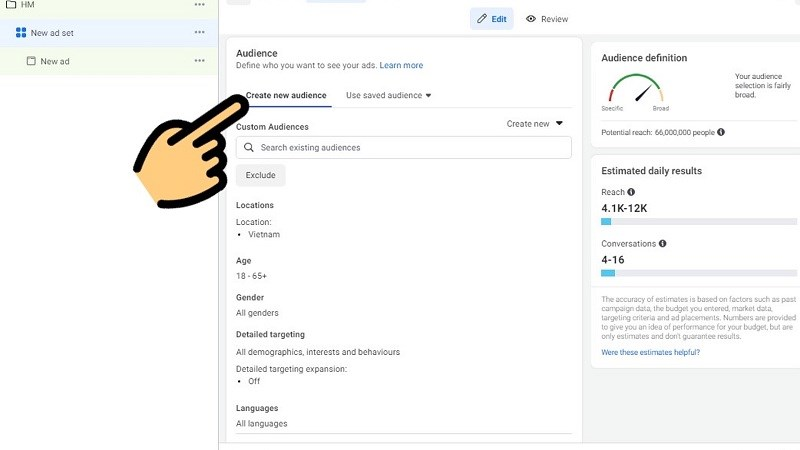This screenshot has height=450, width=800.
Task: Click the audience definition gauge
Action: click(x=636, y=88)
